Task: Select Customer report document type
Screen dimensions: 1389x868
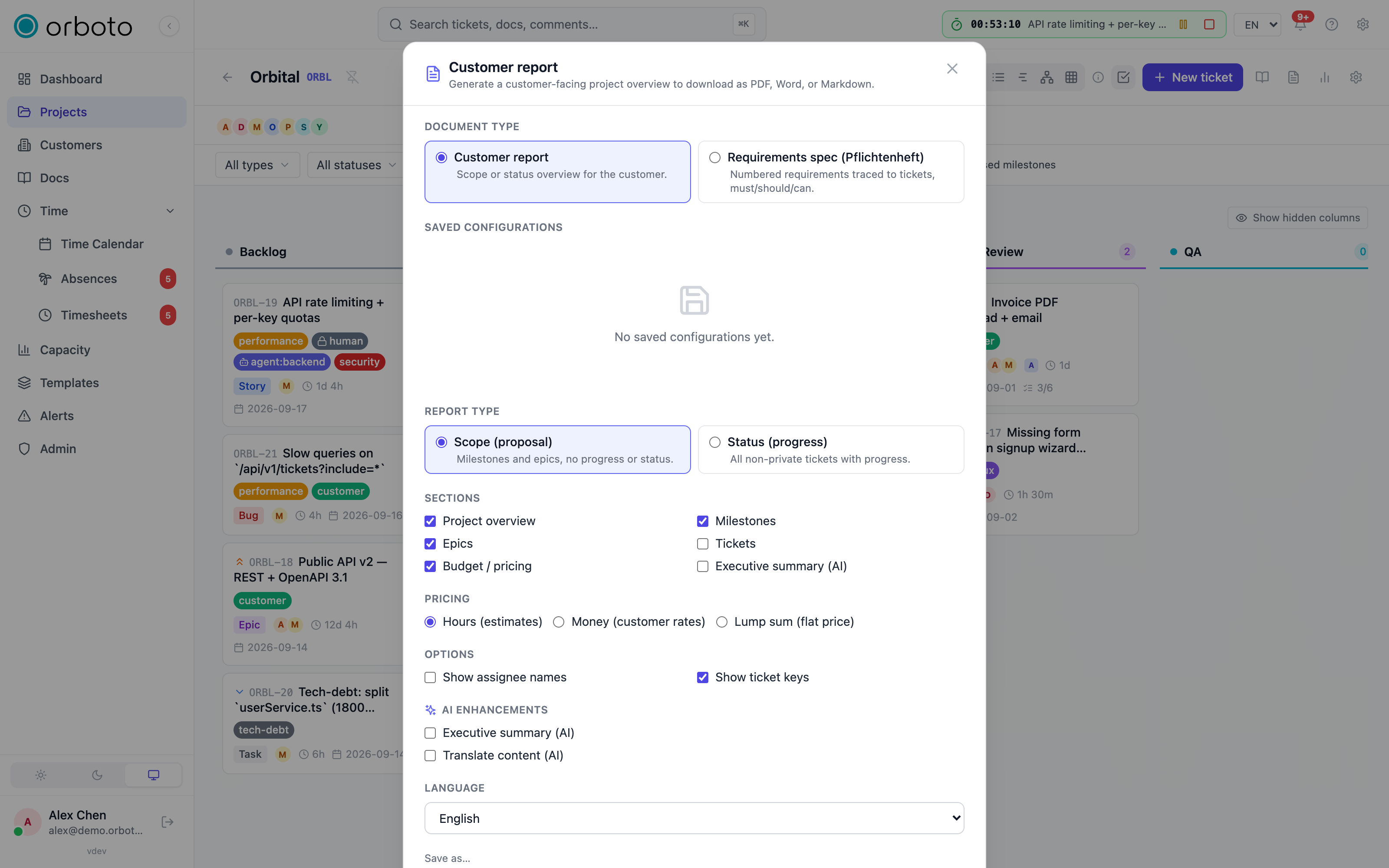Action: pyautogui.click(x=557, y=172)
